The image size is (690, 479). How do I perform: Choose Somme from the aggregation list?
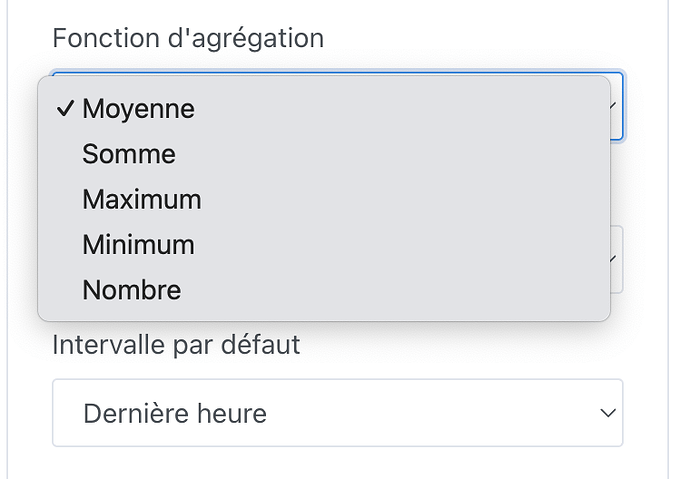point(129,154)
